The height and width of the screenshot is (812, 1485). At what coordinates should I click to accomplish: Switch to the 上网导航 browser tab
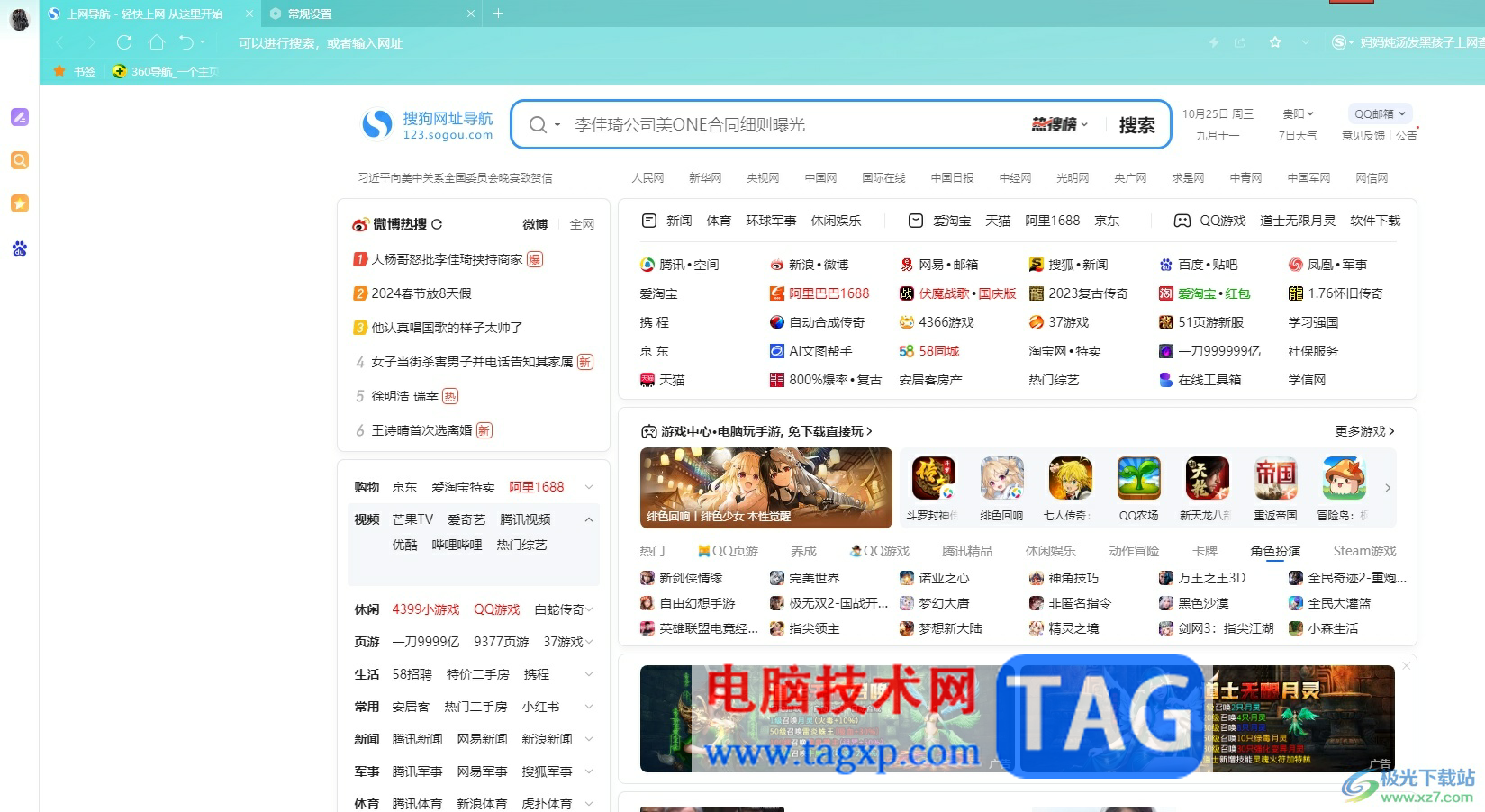tap(149, 14)
